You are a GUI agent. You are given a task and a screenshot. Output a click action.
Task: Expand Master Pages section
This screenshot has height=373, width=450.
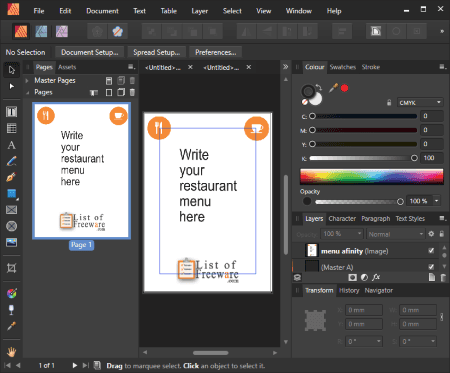(27, 80)
